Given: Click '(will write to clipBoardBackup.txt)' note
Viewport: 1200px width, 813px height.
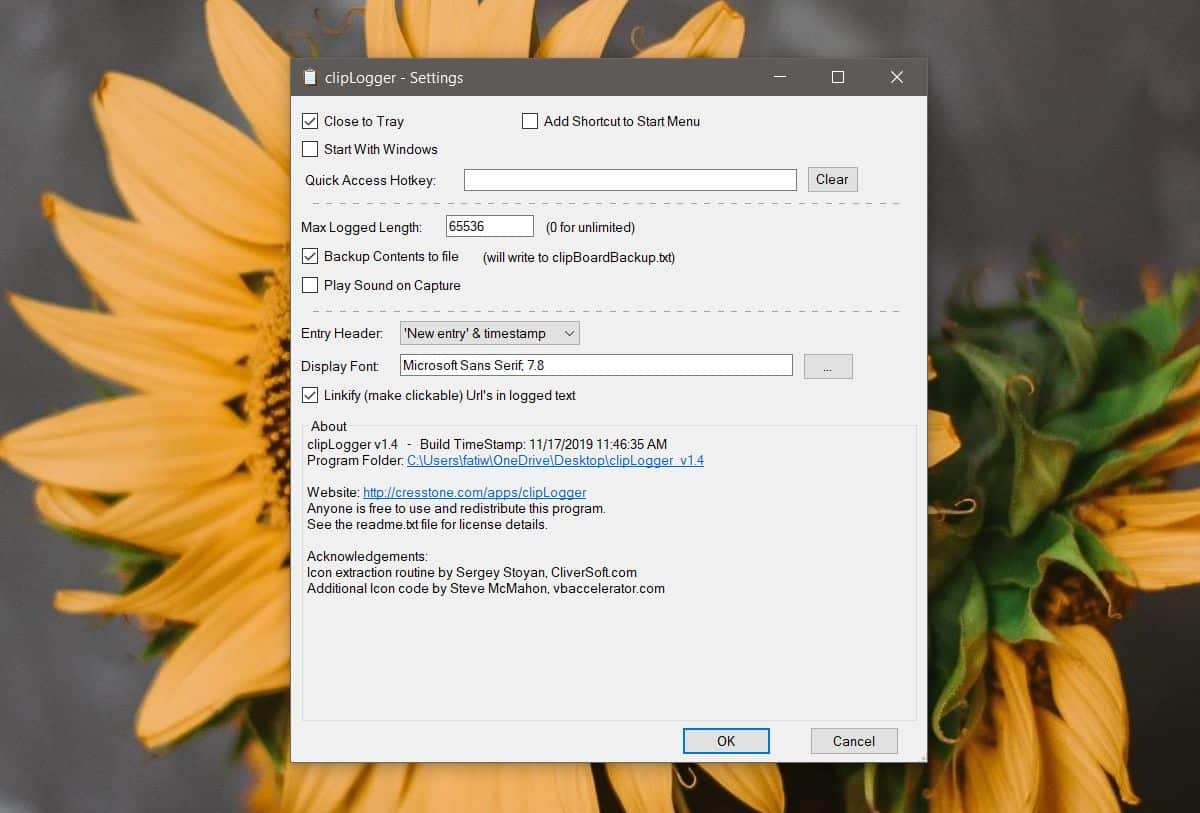Looking at the screenshot, I should pyautogui.click(x=579, y=258).
